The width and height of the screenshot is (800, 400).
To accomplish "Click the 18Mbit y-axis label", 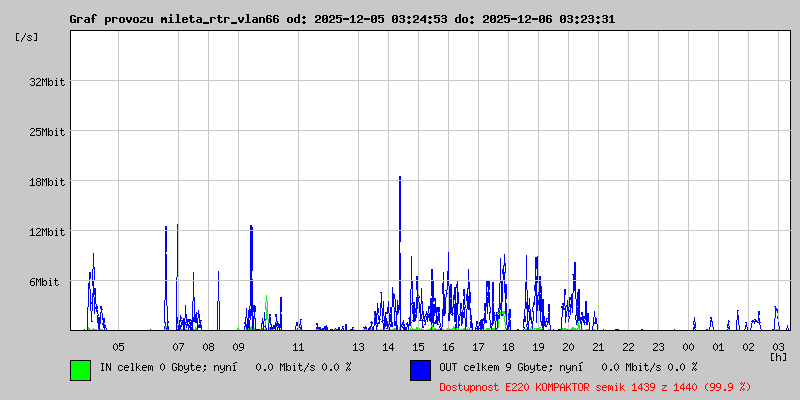I will [x=47, y=182].
